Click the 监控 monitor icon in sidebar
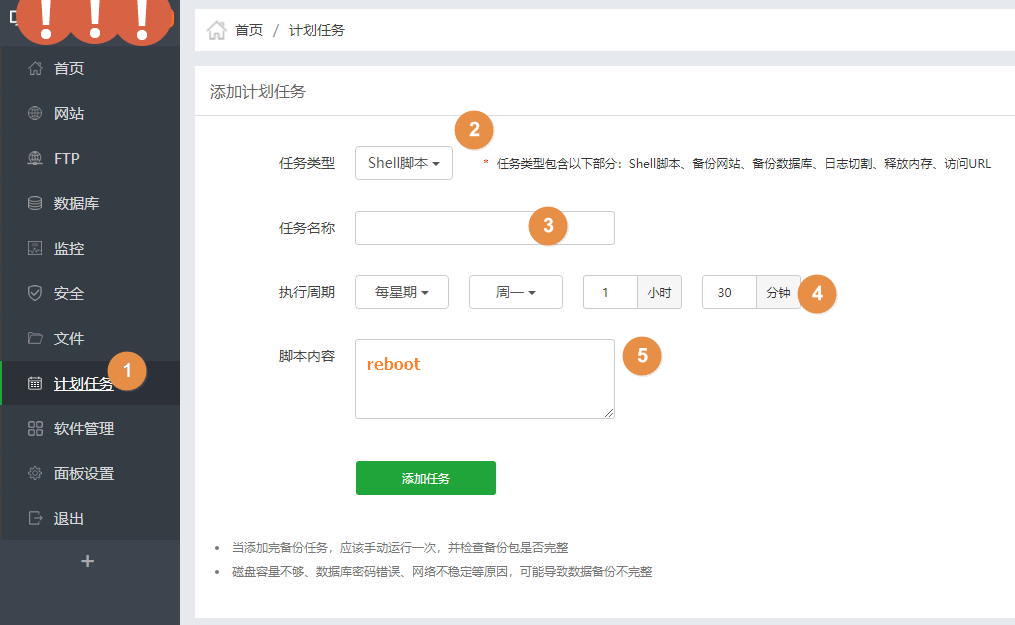Viewport: 1015px width, 625px height. 35,248
